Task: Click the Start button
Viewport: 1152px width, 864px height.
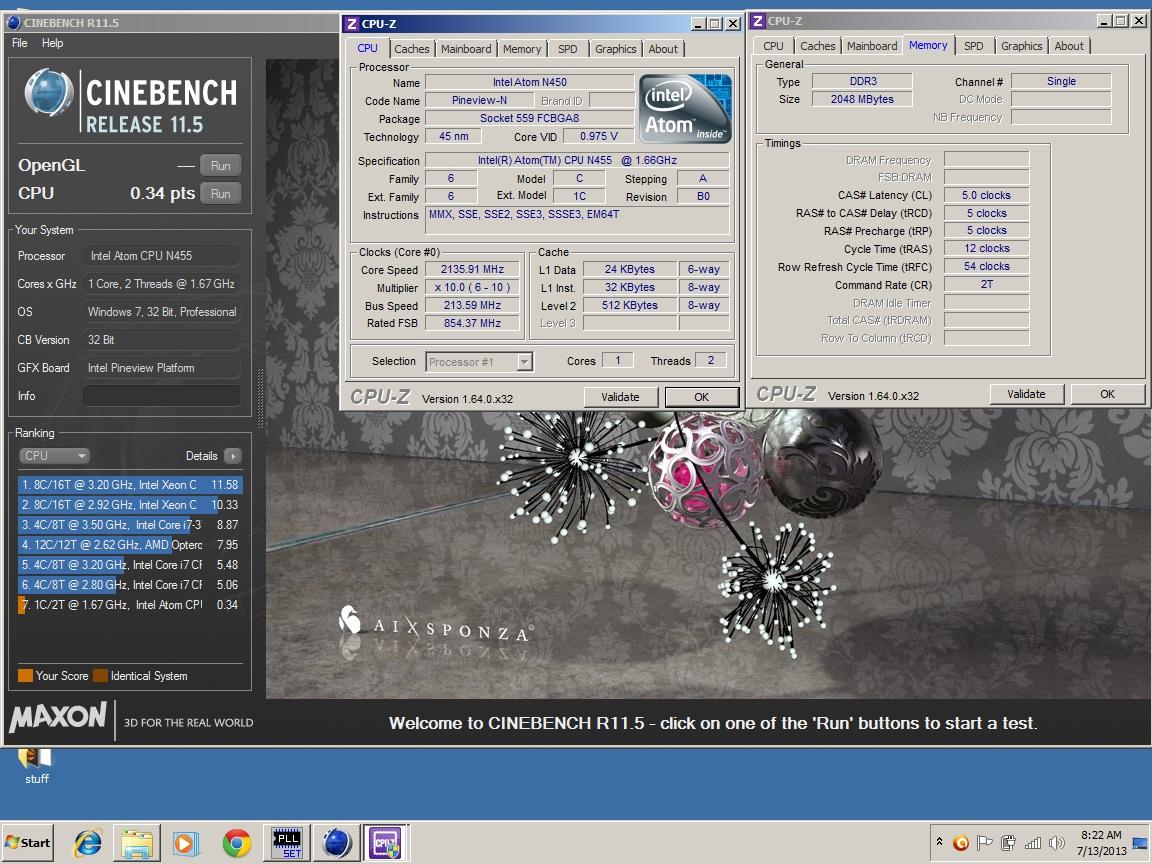Action: point(29,843)
